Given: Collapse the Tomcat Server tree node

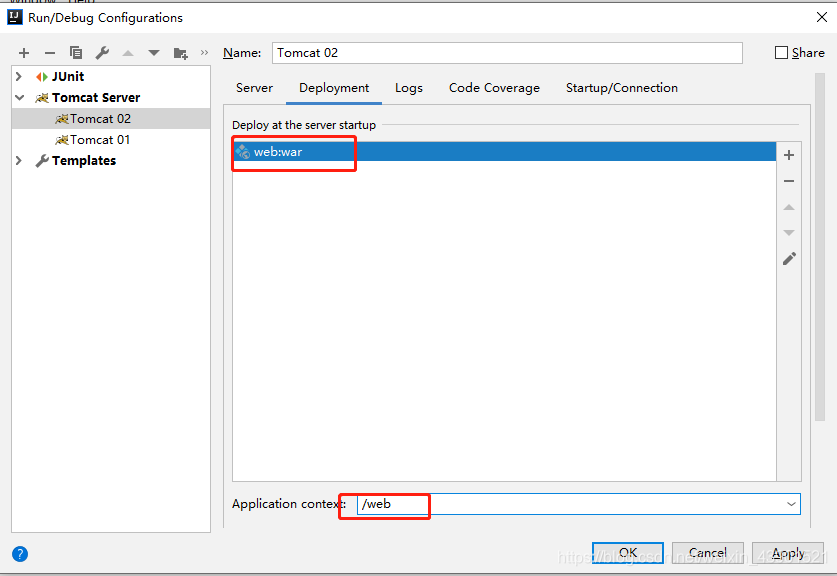Looking at the screenshot, I should 20,98.
